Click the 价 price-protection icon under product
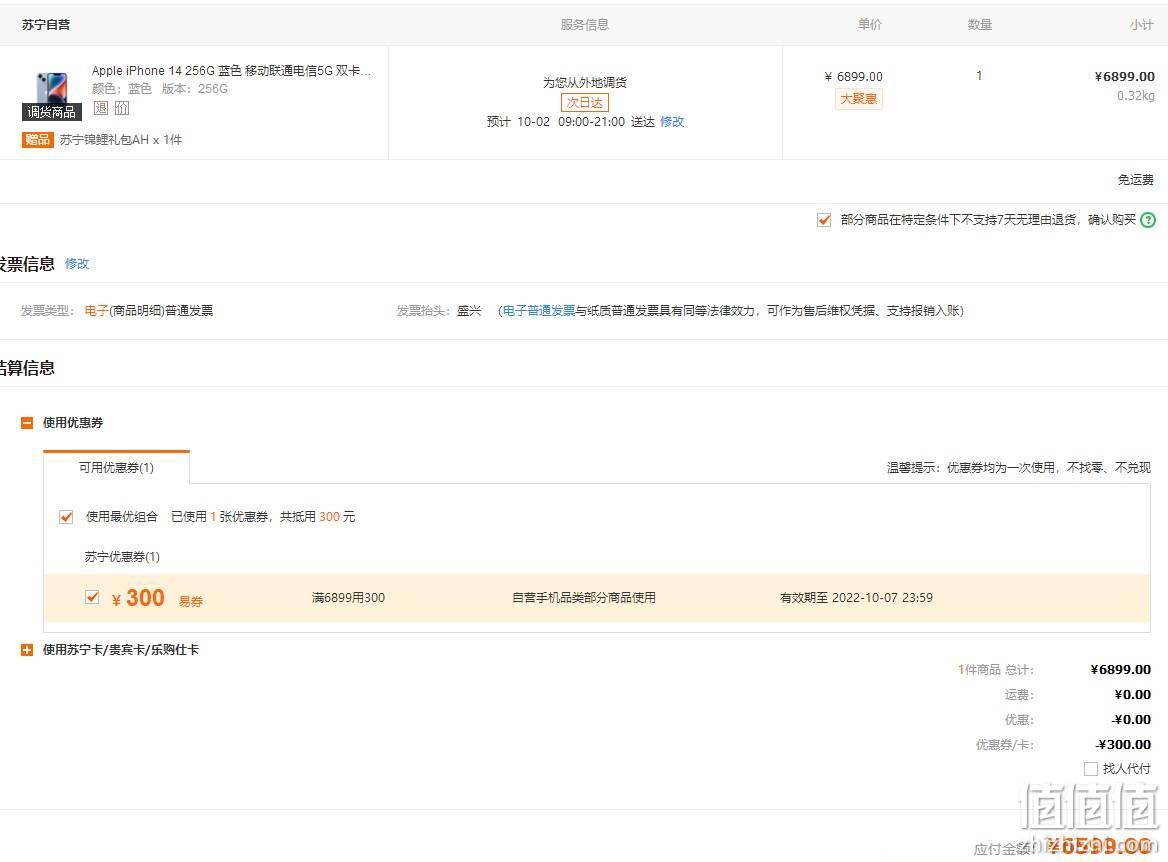Screen dimensions: 1168x862 pyautogui.click(x=121, y=108)
